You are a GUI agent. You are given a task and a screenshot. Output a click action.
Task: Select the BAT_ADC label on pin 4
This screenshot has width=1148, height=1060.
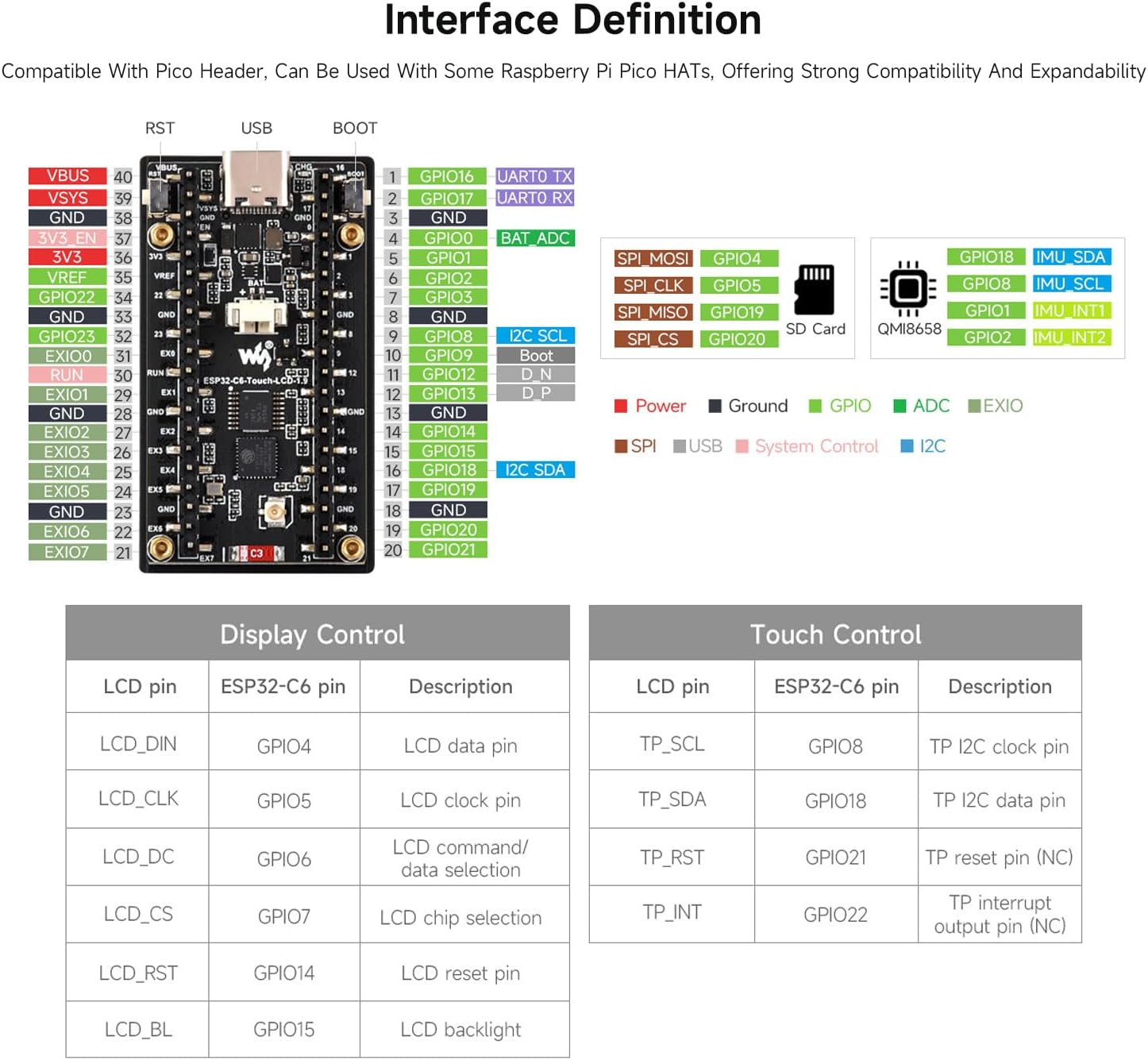[x=536, y=237]
